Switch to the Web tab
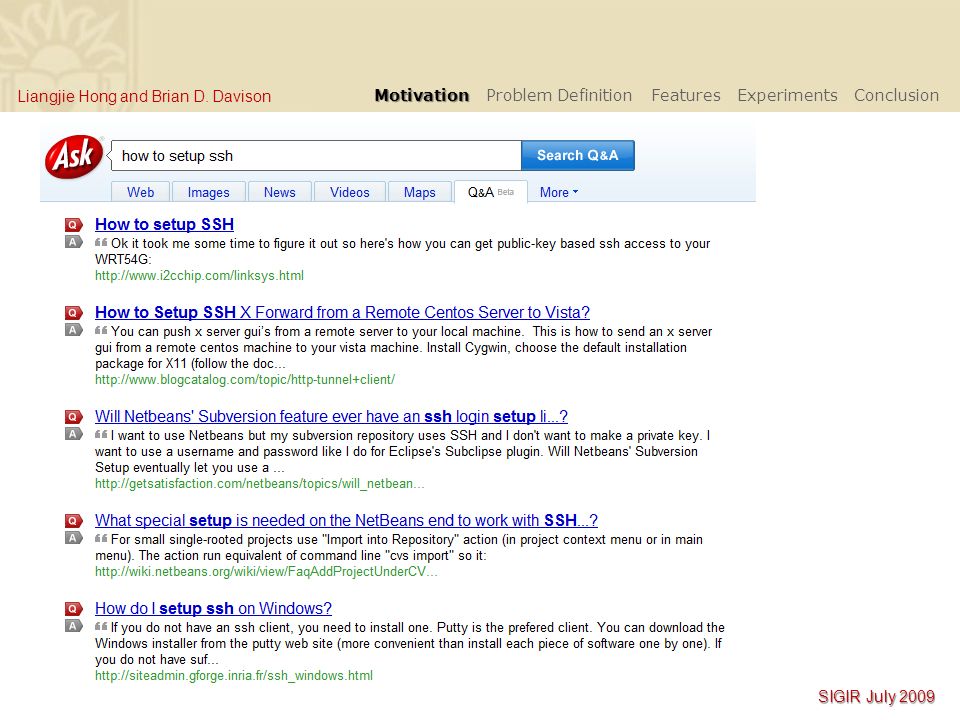 [x=140, y=192]
